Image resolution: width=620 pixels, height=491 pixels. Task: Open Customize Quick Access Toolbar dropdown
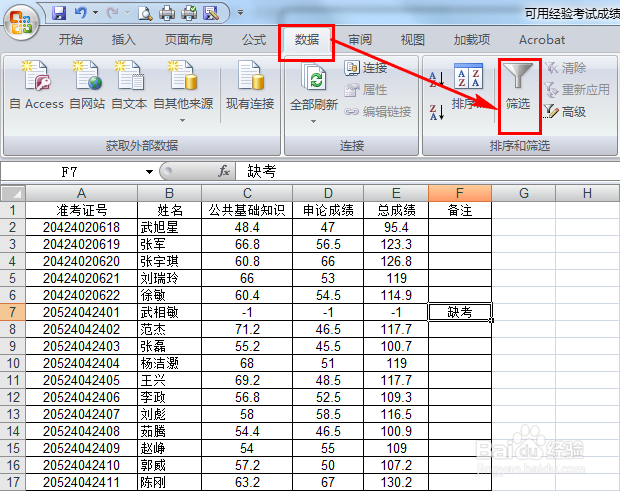240,13
